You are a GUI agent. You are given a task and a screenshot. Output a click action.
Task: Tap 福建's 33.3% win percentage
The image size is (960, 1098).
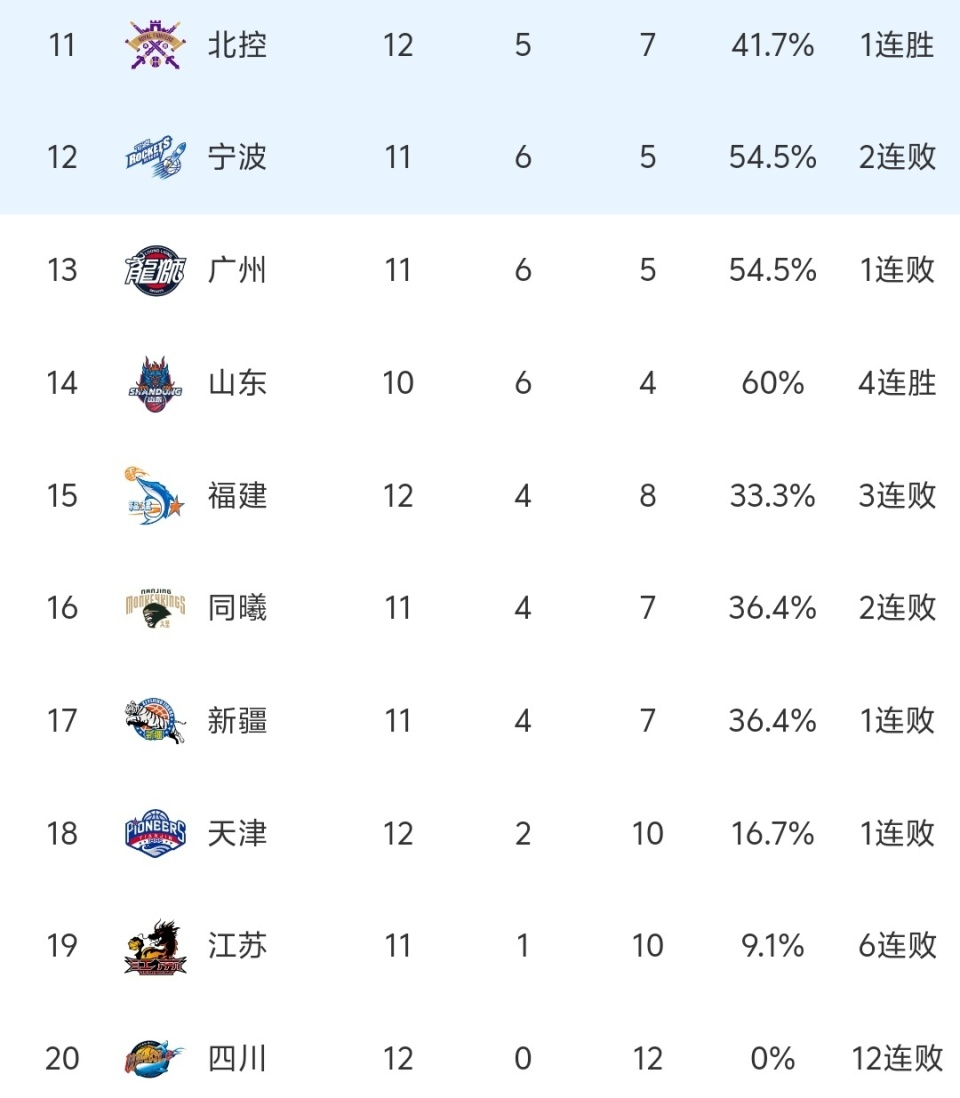point(773,496)
